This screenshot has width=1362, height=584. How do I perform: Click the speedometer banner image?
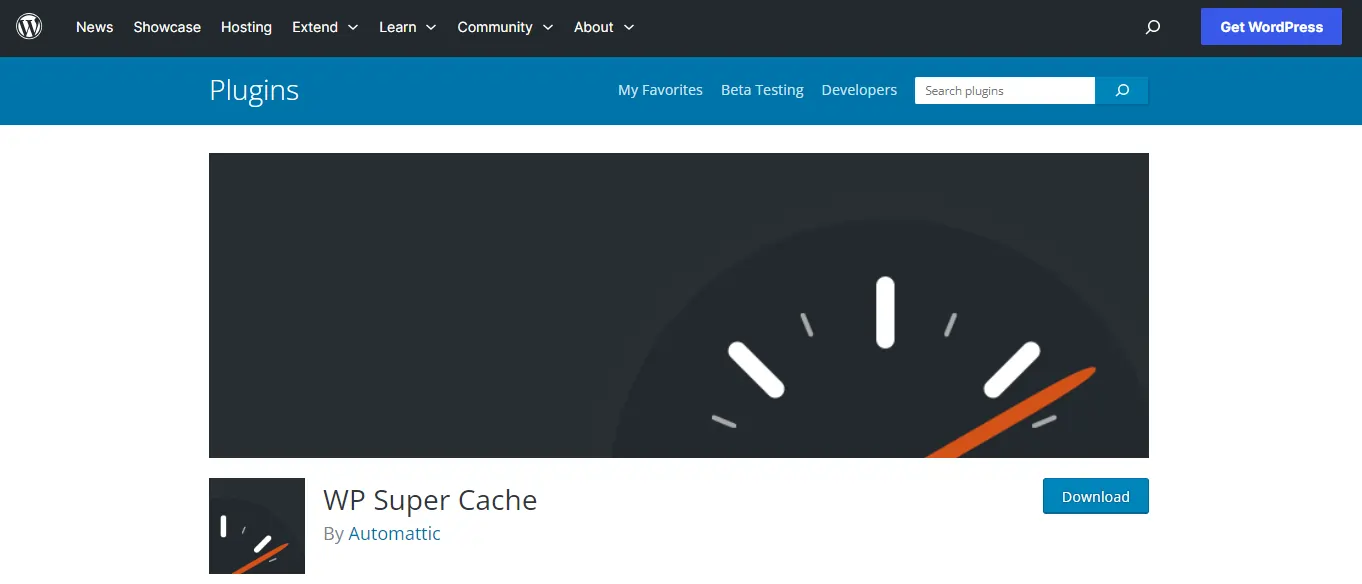click(679, 305)
